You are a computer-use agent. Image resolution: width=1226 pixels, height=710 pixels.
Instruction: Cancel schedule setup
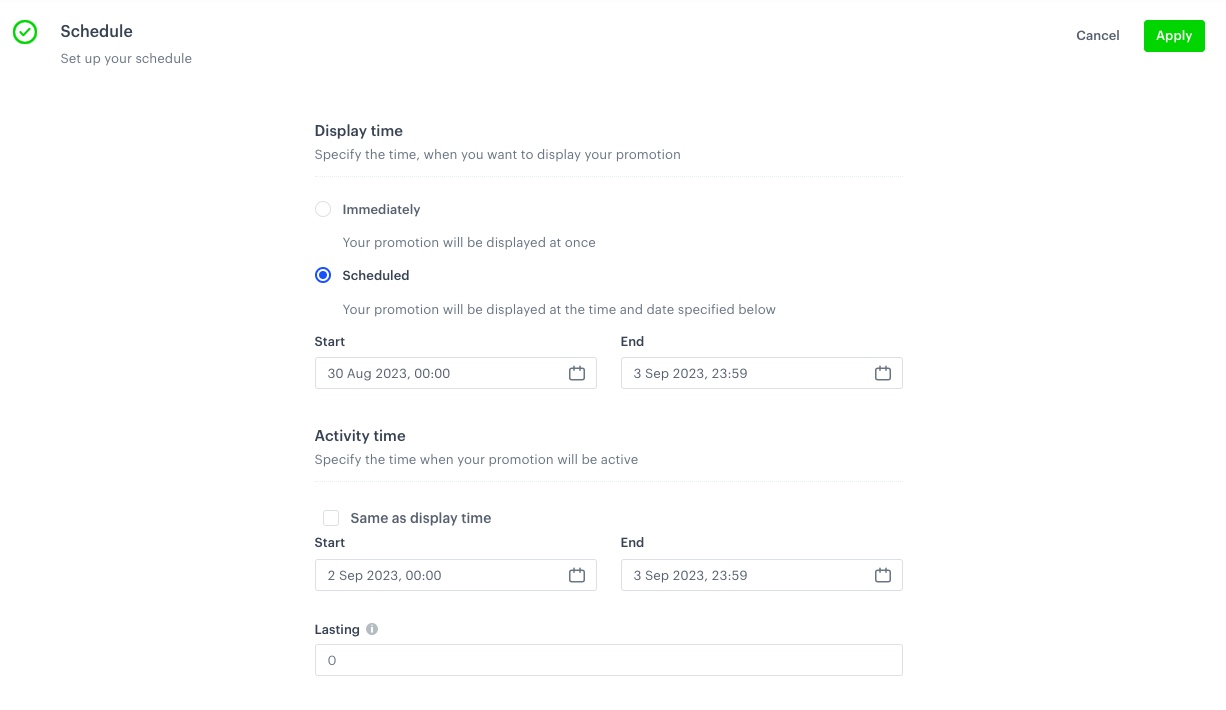(1097, 35)
